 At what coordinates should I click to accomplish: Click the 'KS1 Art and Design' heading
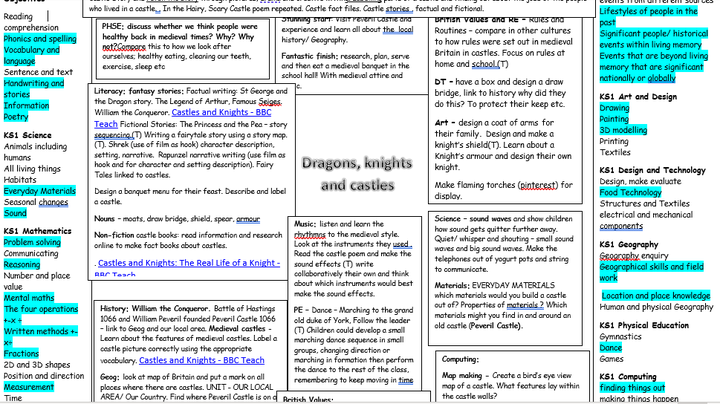point(638,97)
